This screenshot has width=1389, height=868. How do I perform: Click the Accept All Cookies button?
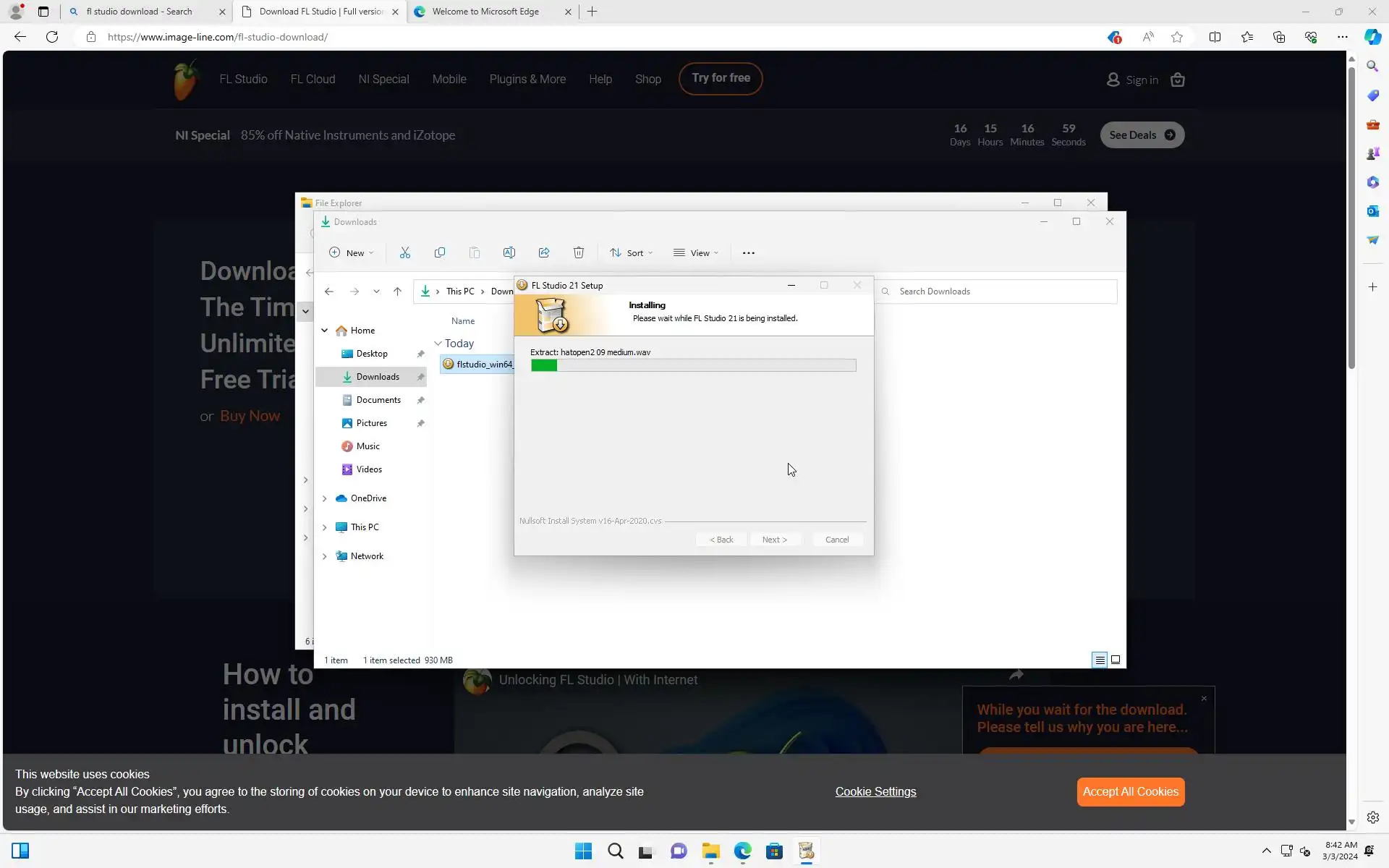[1130, 792]
